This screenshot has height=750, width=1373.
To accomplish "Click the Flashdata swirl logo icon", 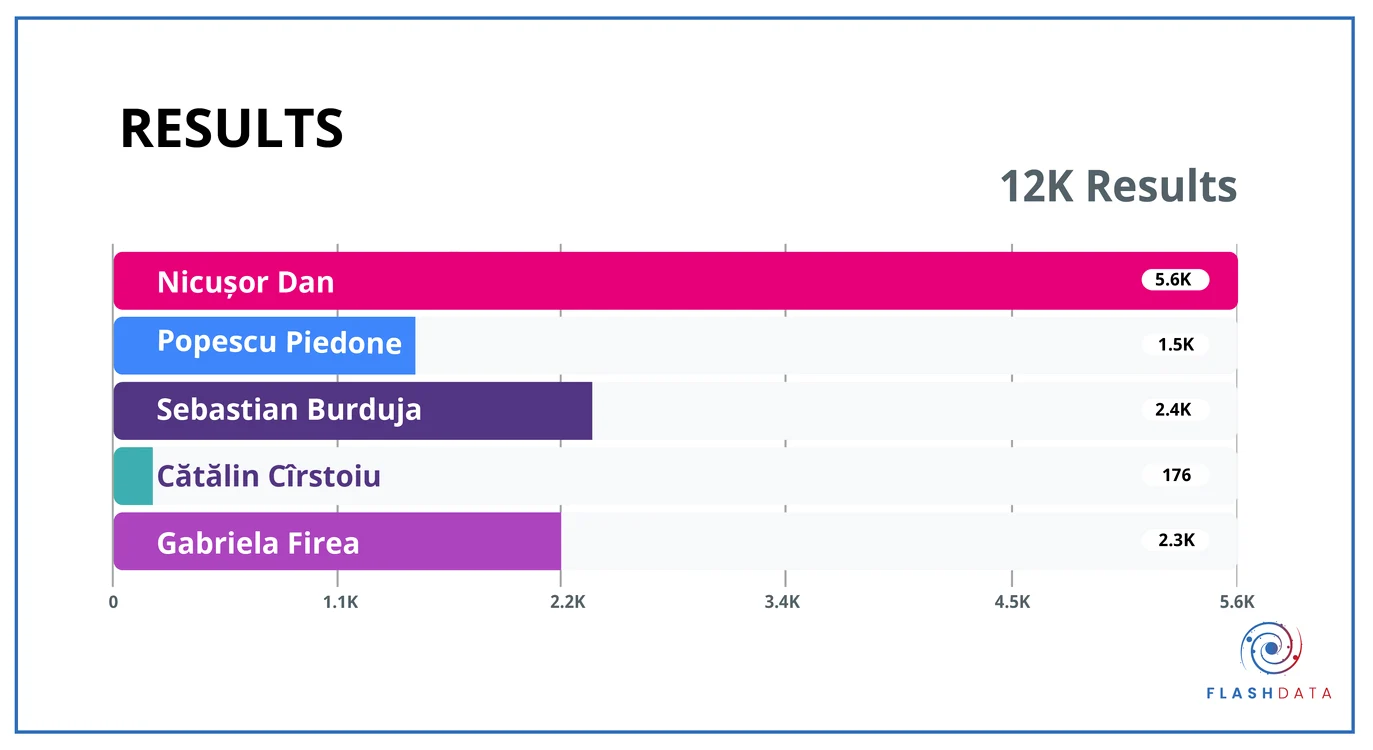I will pos(1271,649).
